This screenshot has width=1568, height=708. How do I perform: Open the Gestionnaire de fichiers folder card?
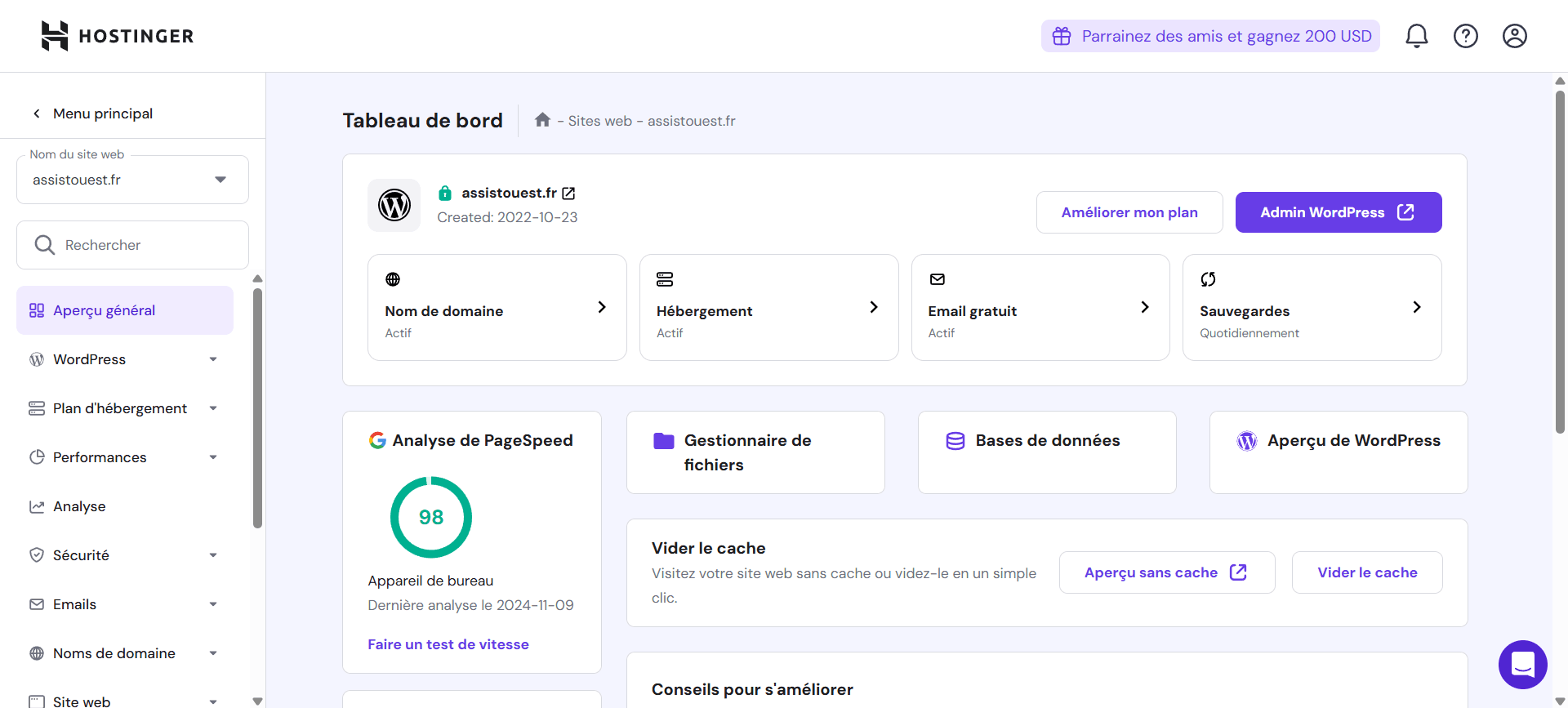pyautogui.click(x=755, y=452)
